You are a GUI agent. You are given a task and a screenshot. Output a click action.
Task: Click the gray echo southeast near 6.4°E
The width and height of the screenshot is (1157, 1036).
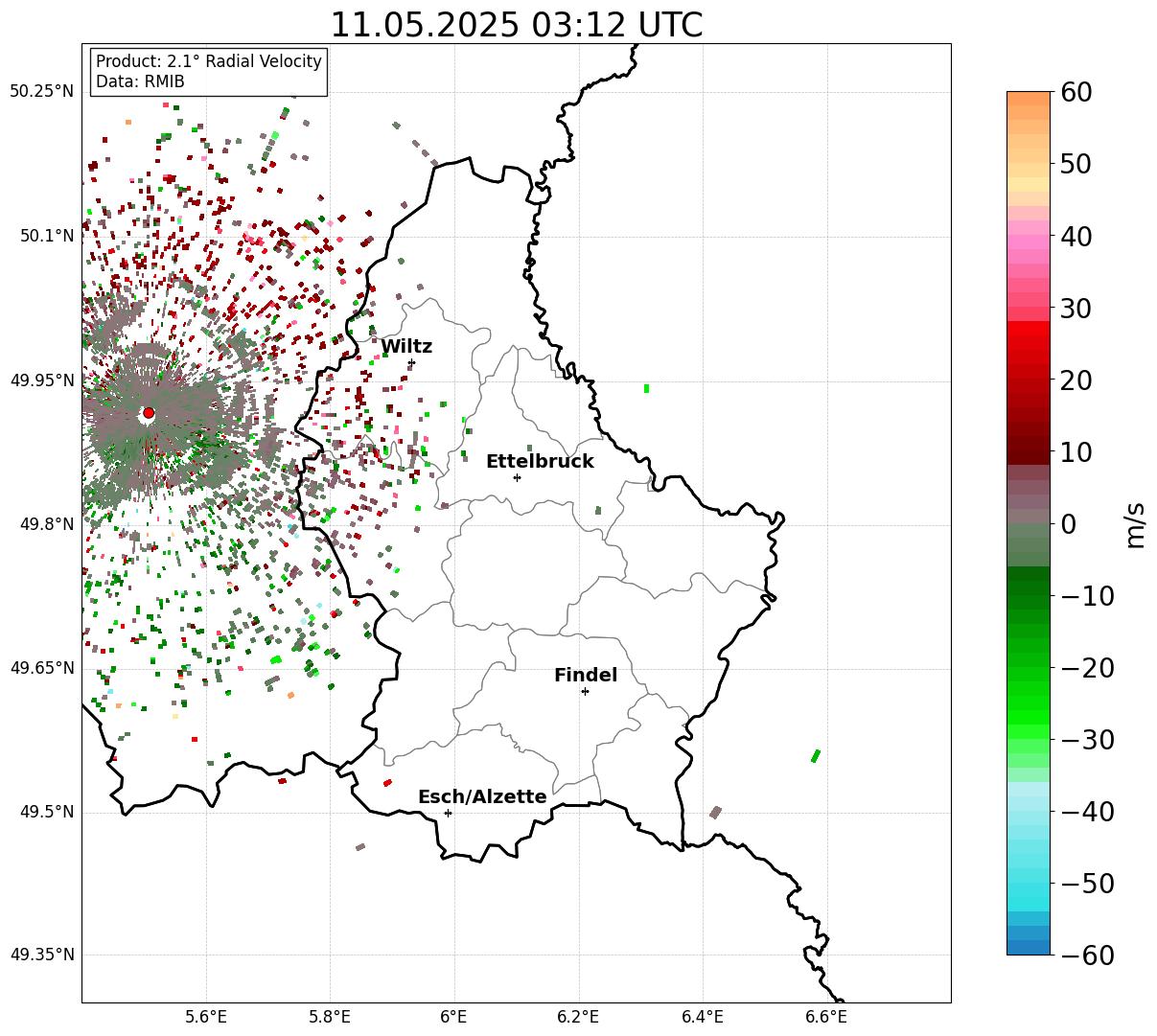(715, 813)
